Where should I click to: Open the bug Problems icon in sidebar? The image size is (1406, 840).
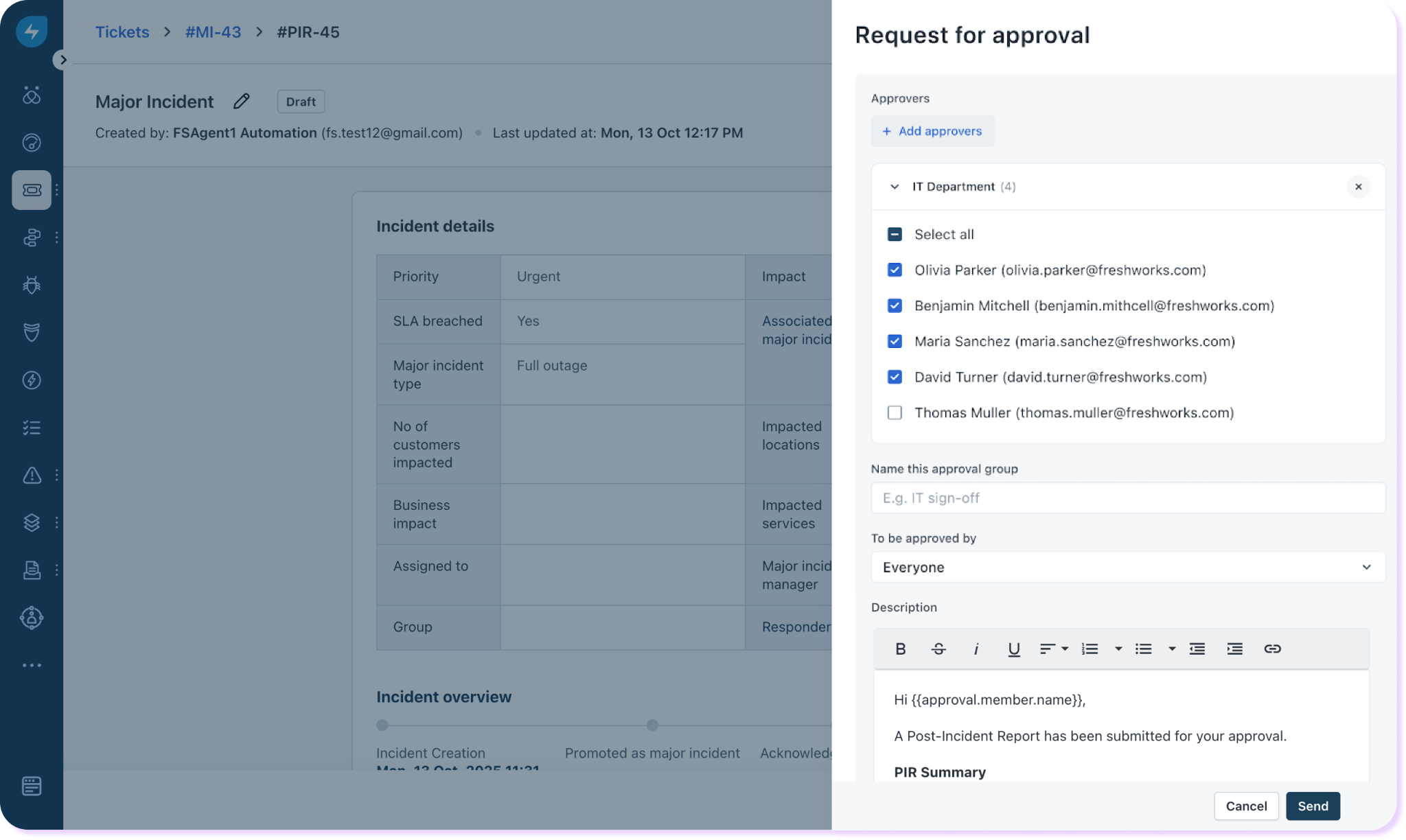[x=32, y=285]
